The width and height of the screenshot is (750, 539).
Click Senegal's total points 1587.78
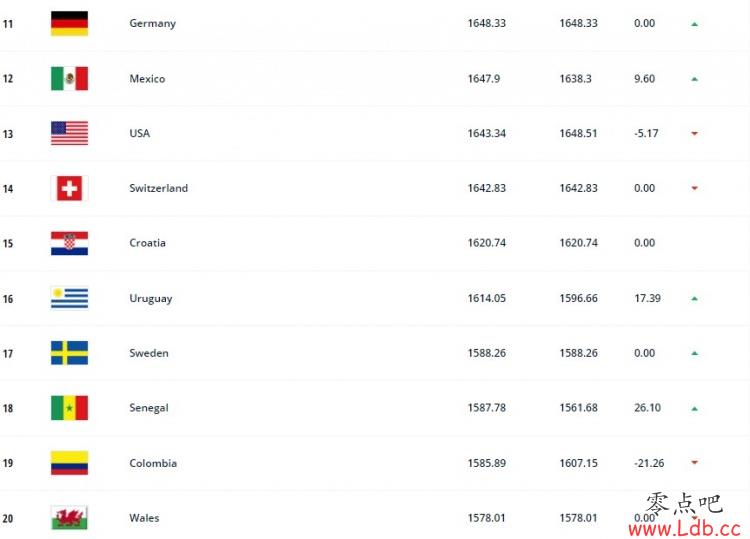point(486,408)
